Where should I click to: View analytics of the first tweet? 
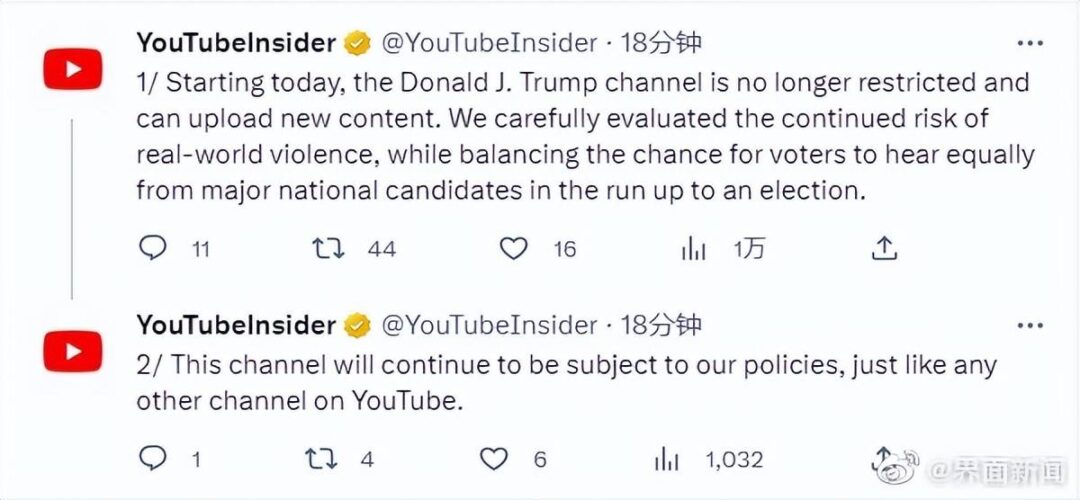pyautogui.click(x=693, y=249)
